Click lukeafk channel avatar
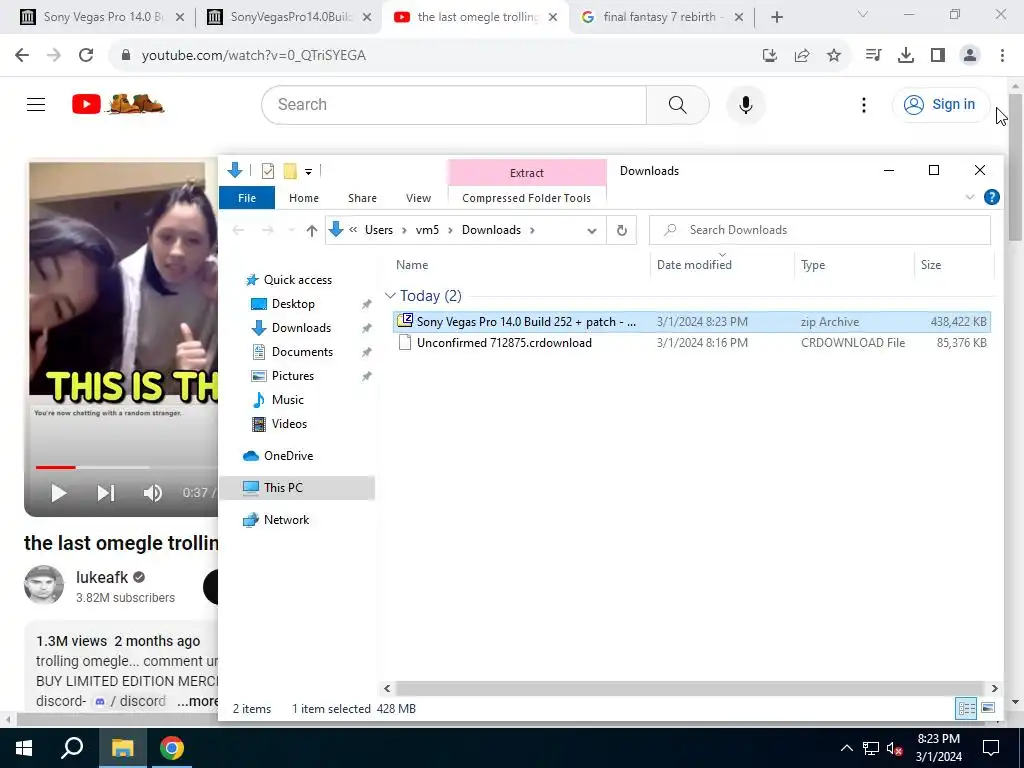This screenshot has width=1024, height=768. click(x=44, y=585)
